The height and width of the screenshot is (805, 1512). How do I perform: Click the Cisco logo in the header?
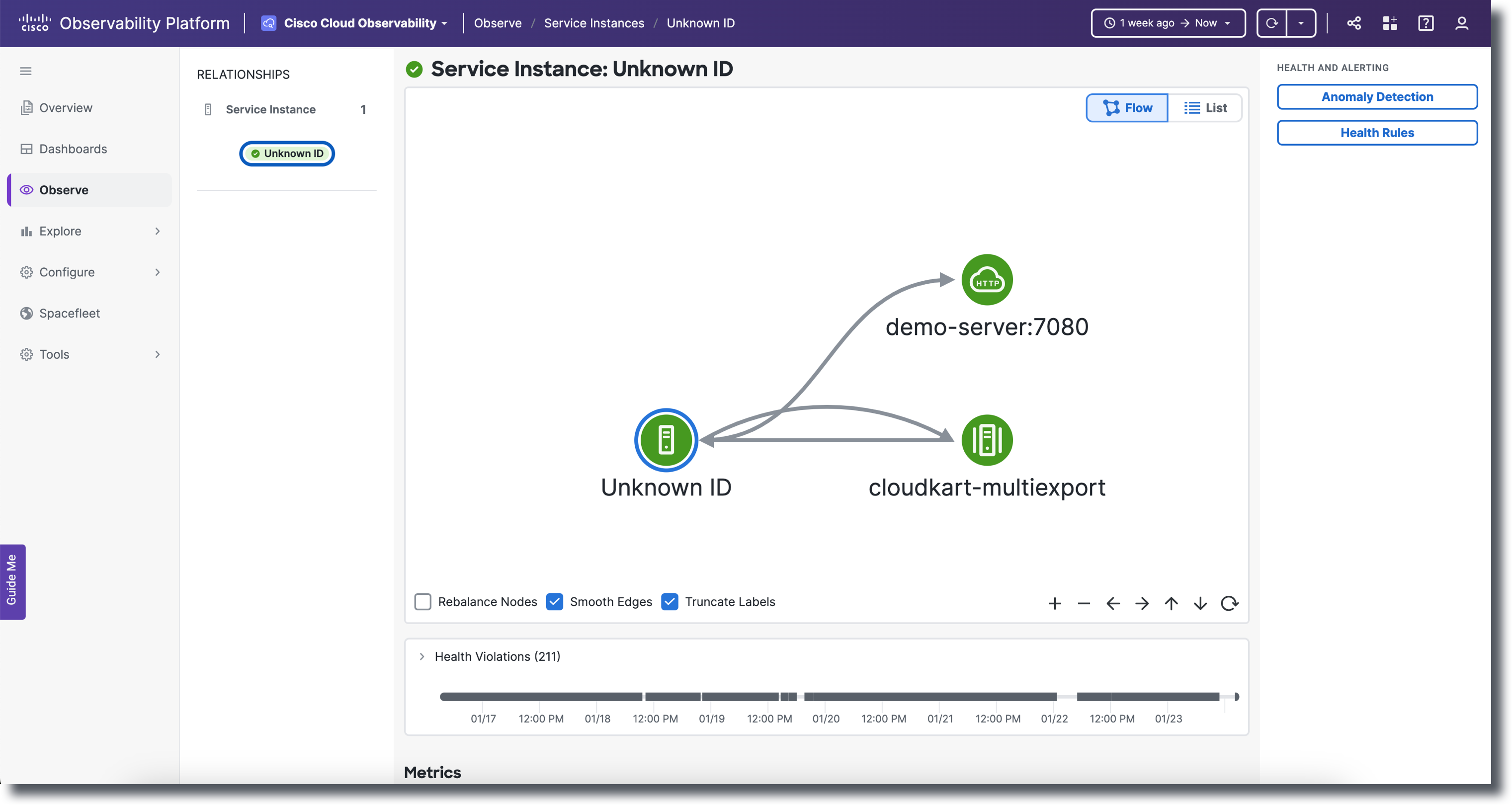pyautogui.click(x=34, y=23)
